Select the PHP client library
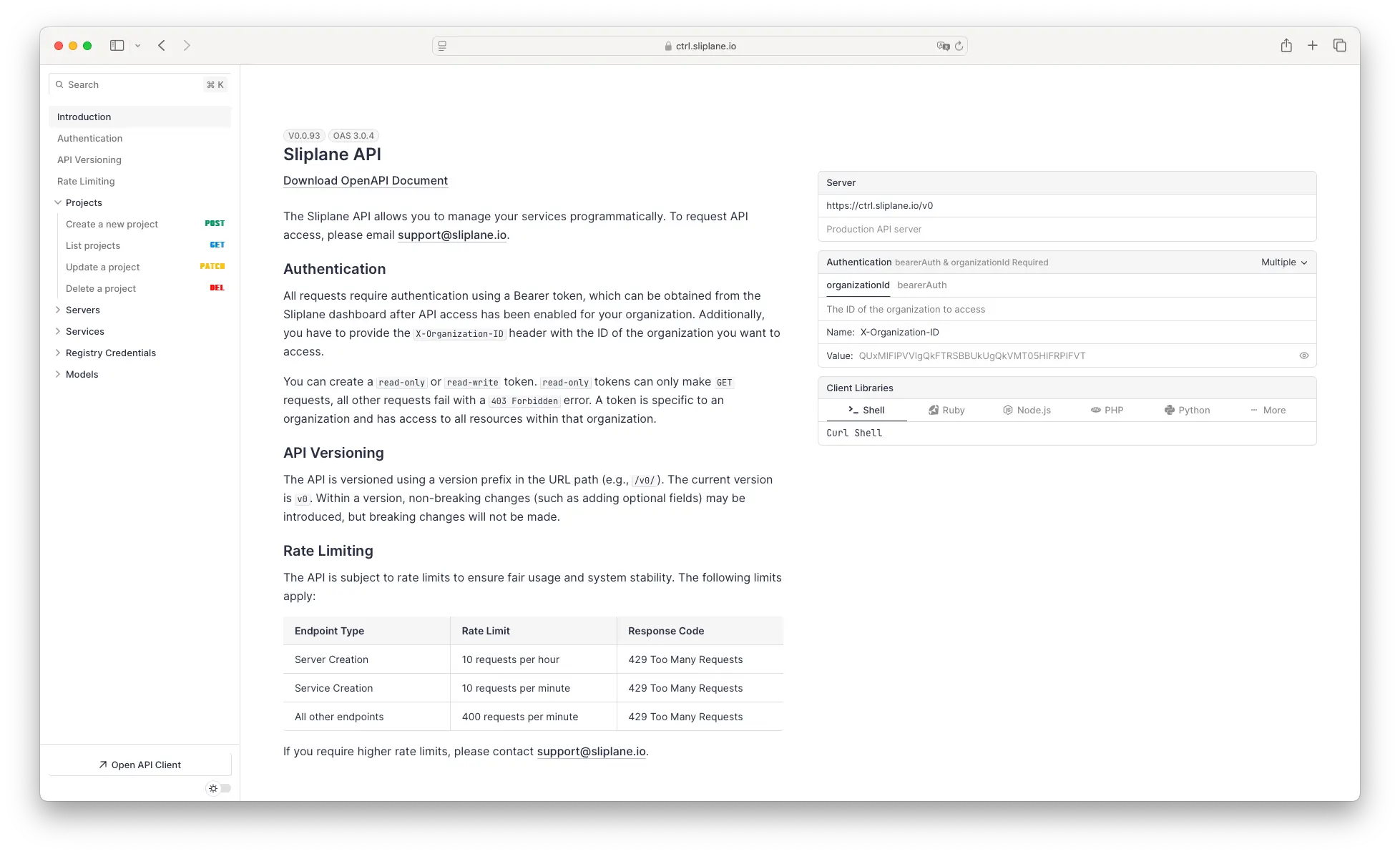 1107,410
